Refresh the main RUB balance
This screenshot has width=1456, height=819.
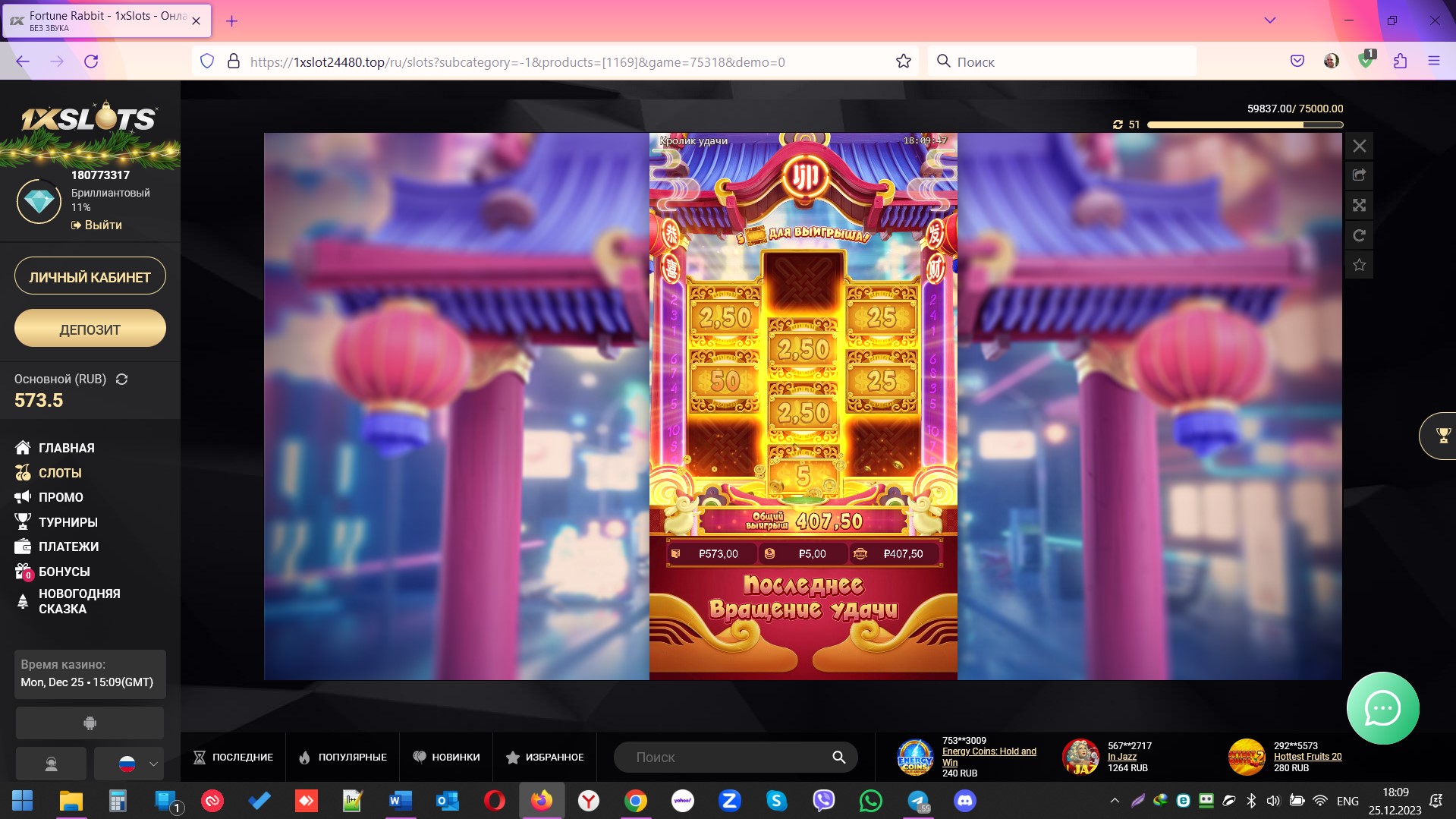(x=121, y=379)
